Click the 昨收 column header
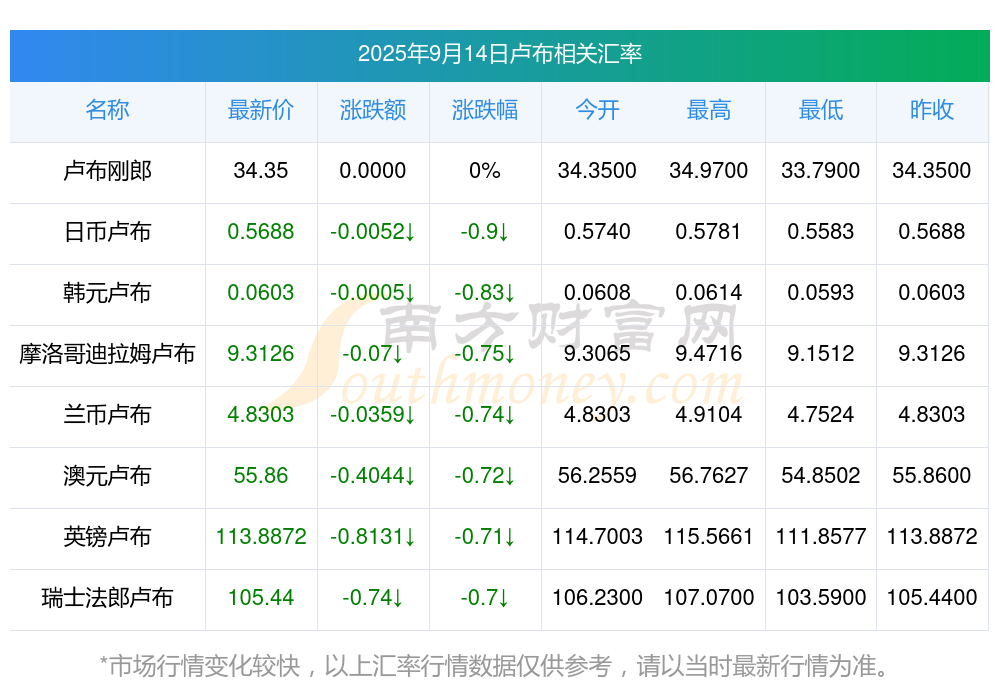The image size is (1000, 698). pos(932,110)
